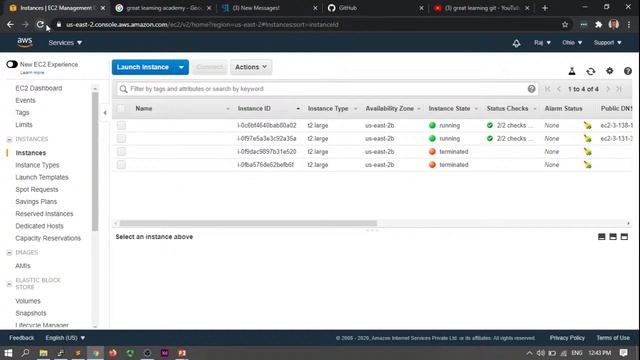
Task: Click alarm icon for instance i-0f9dac9897b31e520
Action: (x=587, y=151)
